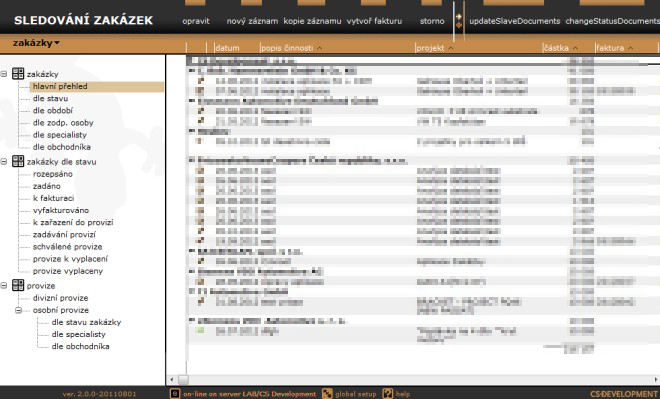This screenshot has height=399, width=660.
Task: Click the orange arrow icon after storno
Action: 458,21
